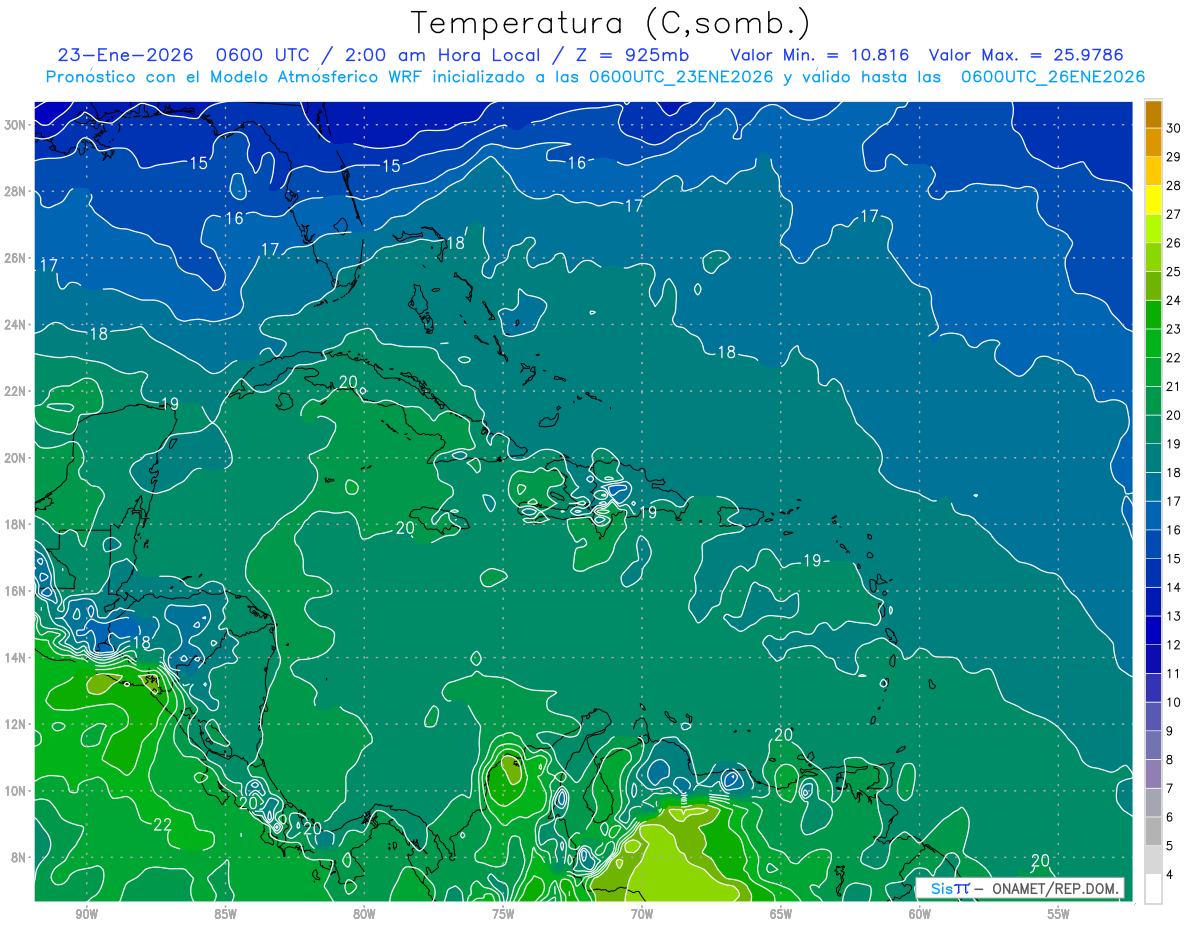1200x927 pixels.
Task: Click the '85W' longitude axis label
Action: [x=225, y=914]
